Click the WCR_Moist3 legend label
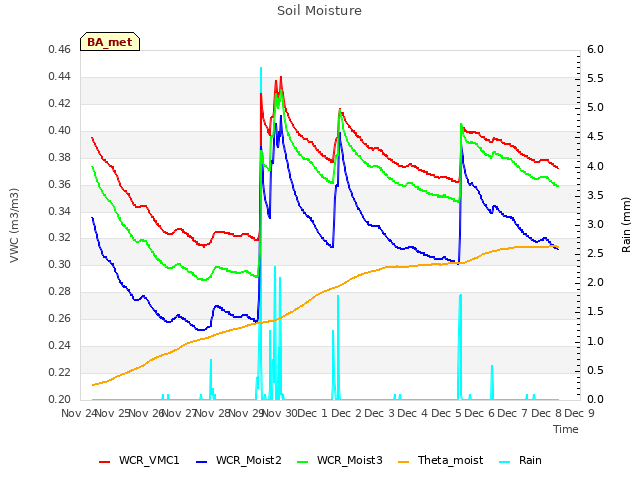The width and height of the screenshot is (640, 480). (x=349, y=460)
